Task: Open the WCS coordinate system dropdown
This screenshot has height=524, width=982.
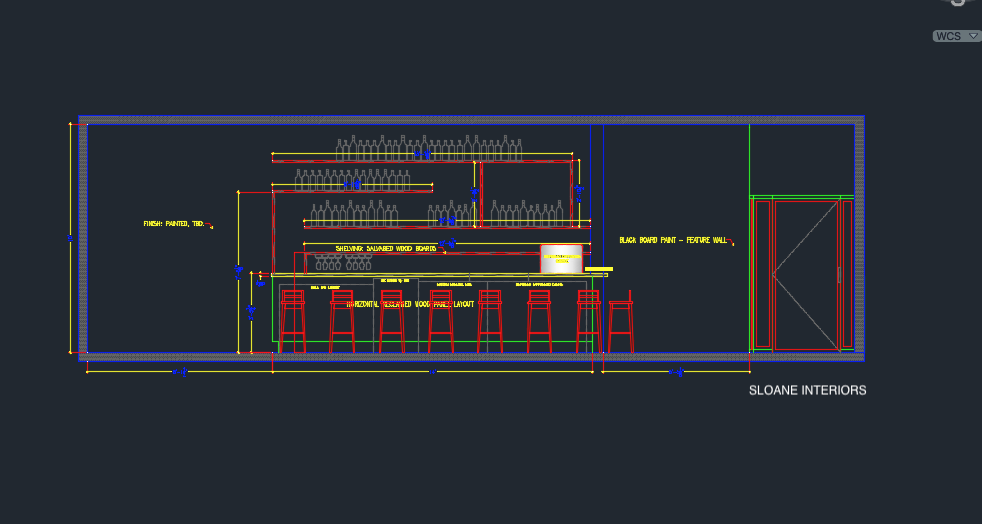Action: coord(955,36)
